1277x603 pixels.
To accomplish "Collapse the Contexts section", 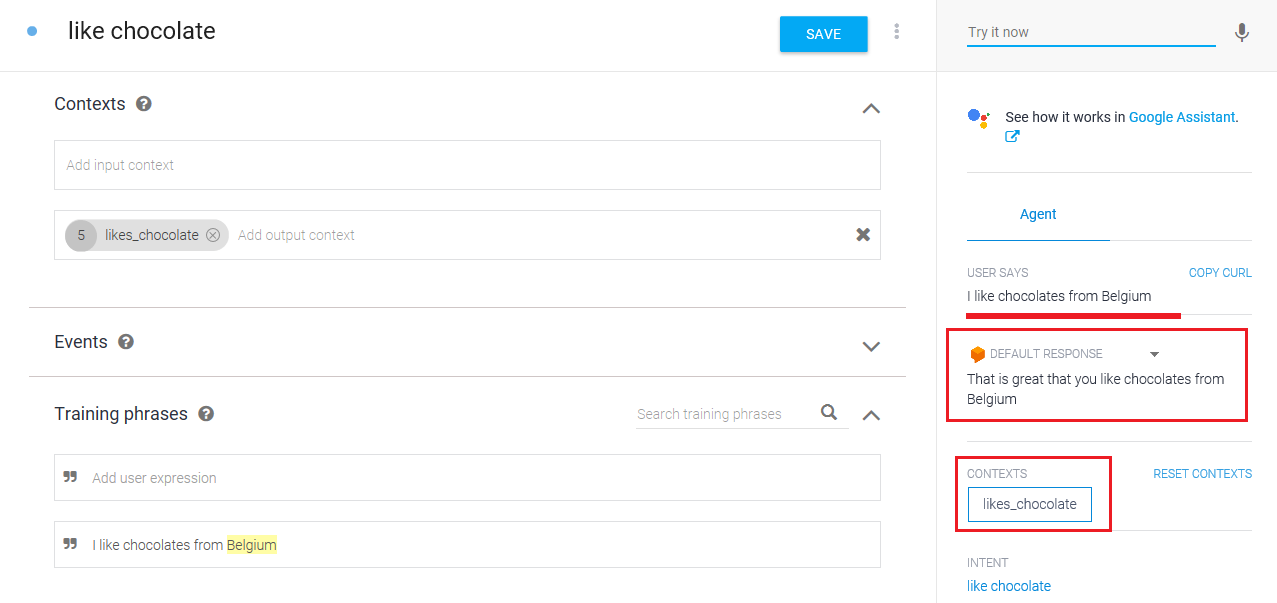I will [x=871, y=108].
